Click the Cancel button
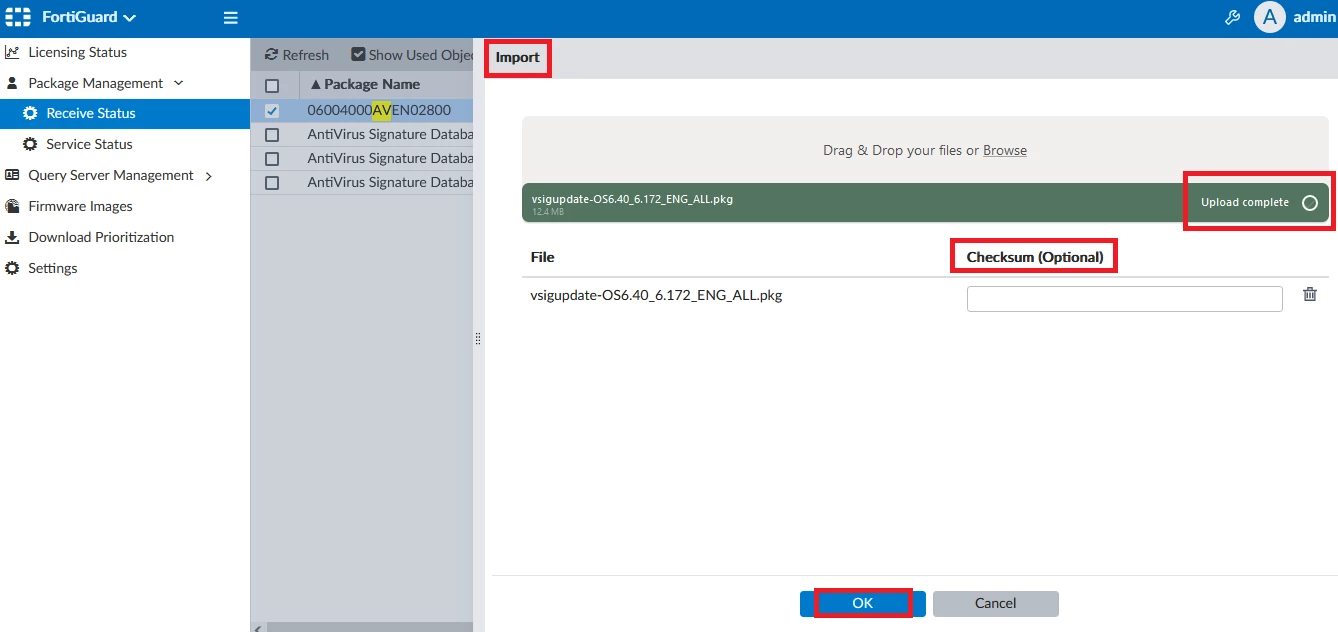Viewport: 1338px width, 632px height. click(x=995, y=603)
